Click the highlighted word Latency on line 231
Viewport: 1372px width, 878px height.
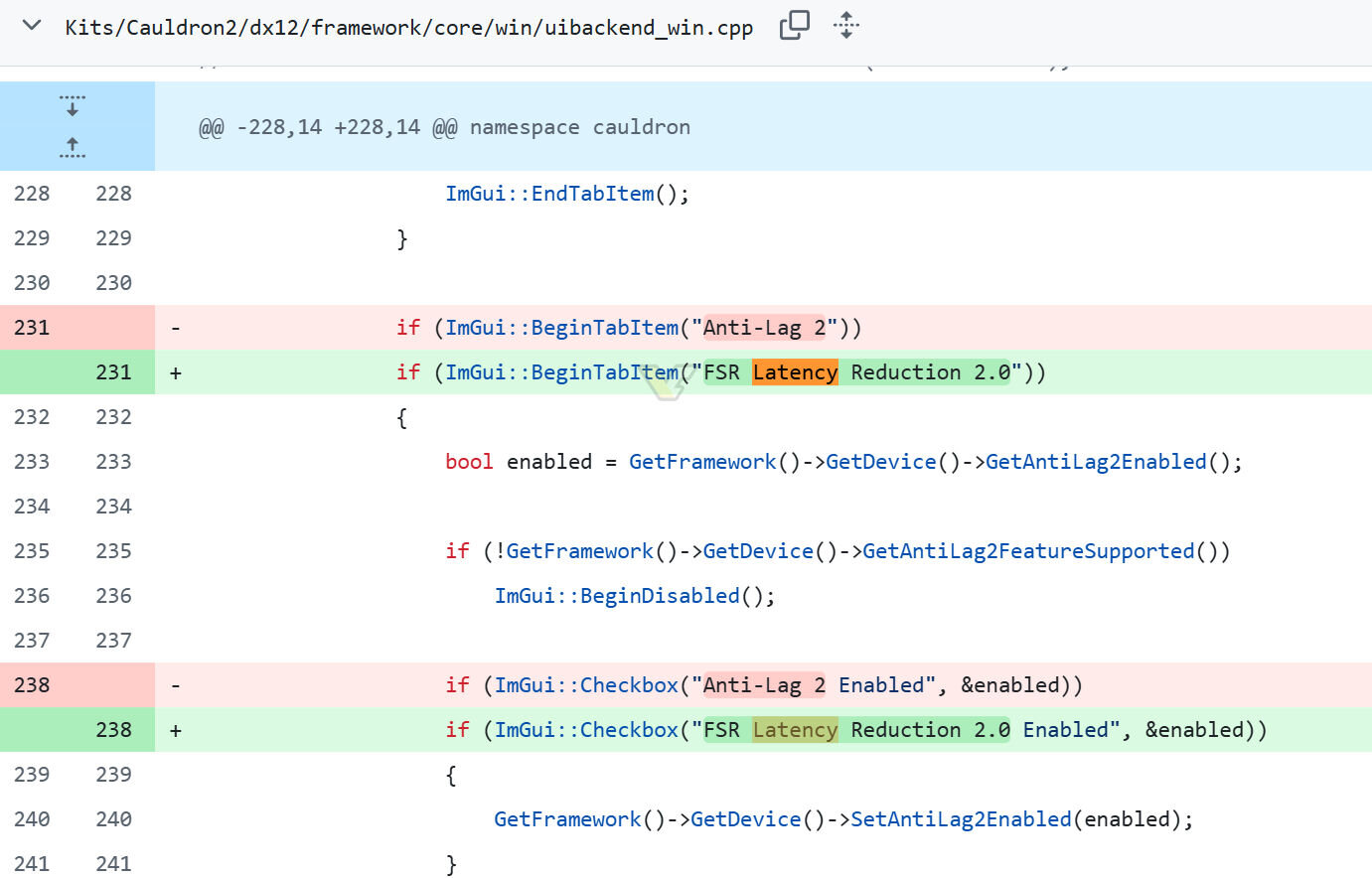tap(795, 371)
